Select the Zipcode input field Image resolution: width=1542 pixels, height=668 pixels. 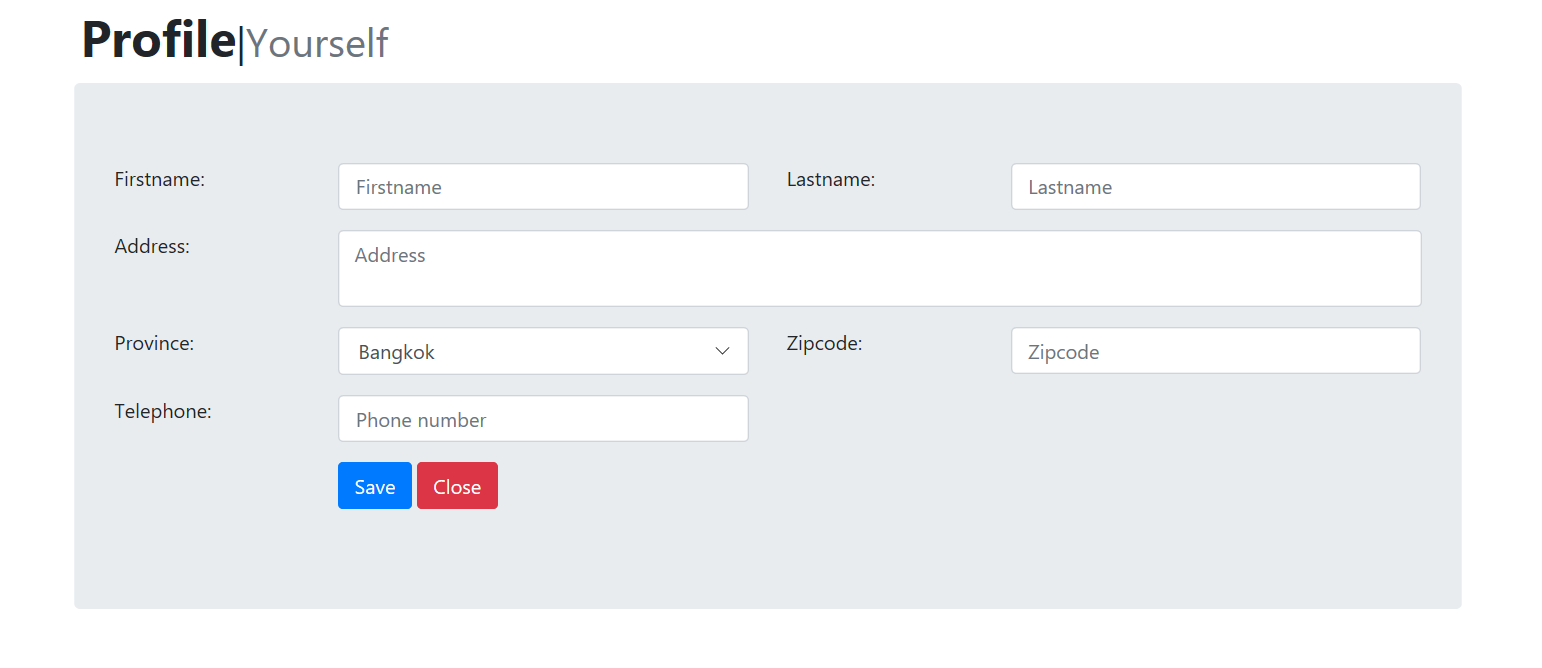(1215, 352)
